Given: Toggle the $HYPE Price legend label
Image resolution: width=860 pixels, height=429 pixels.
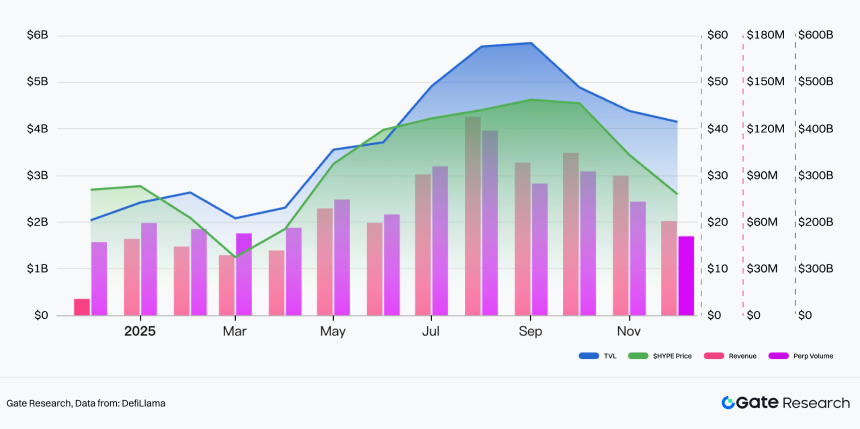Looking at the screenshot, I should click(x=672, y=356).
